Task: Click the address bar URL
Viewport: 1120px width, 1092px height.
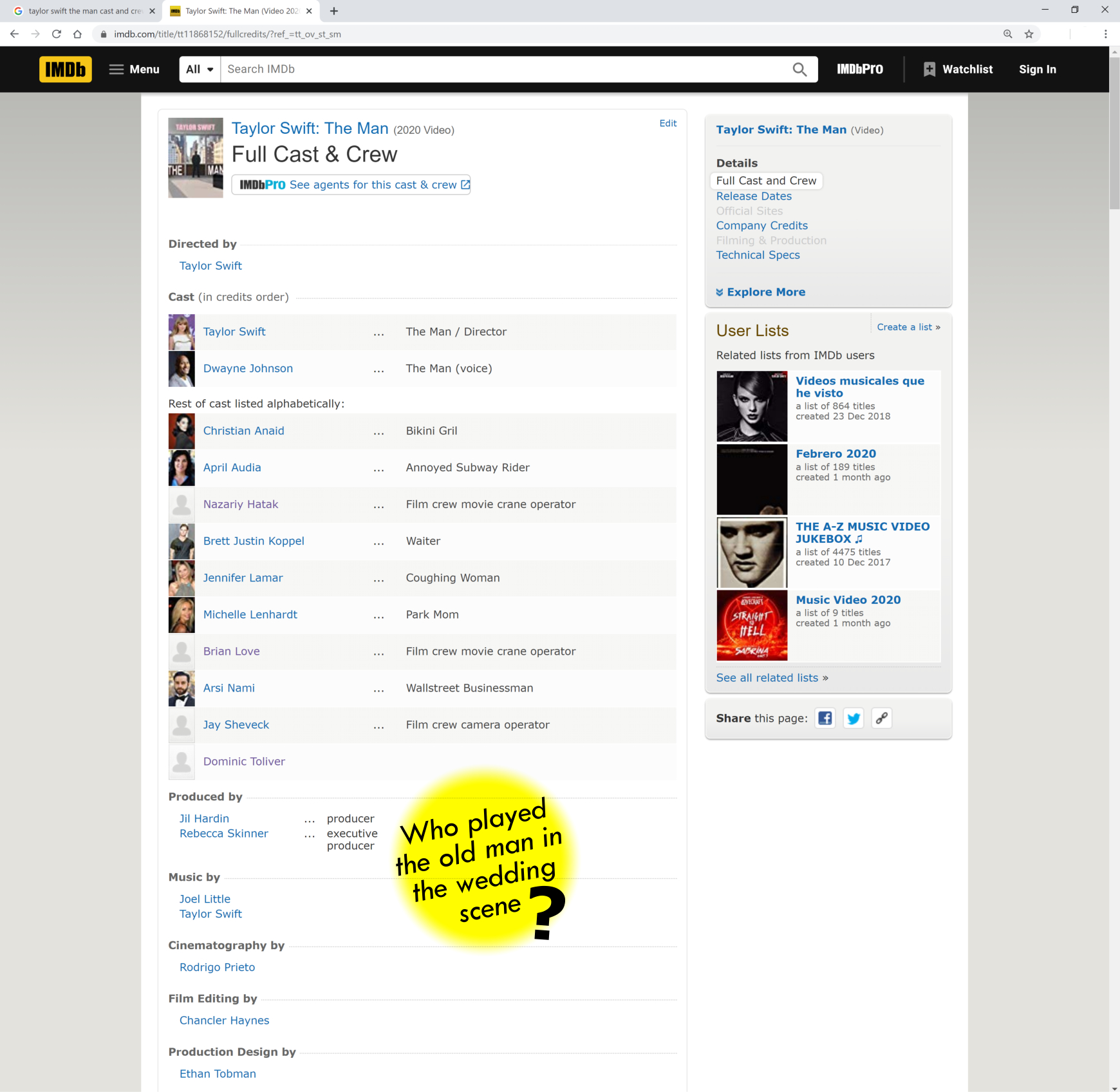Action: [227, 34]
